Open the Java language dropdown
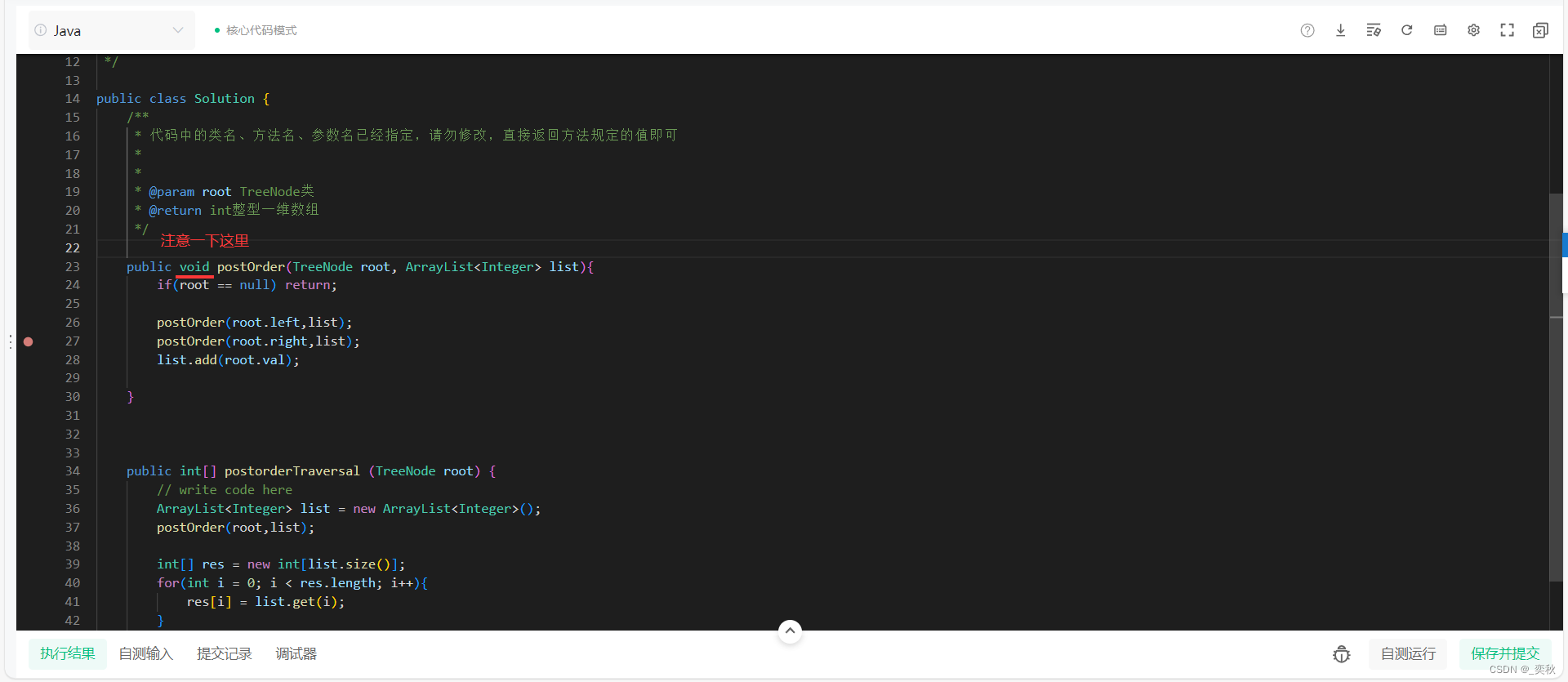Image resolution: width=1568 pixels, height=682 pixels. [112, 30]
